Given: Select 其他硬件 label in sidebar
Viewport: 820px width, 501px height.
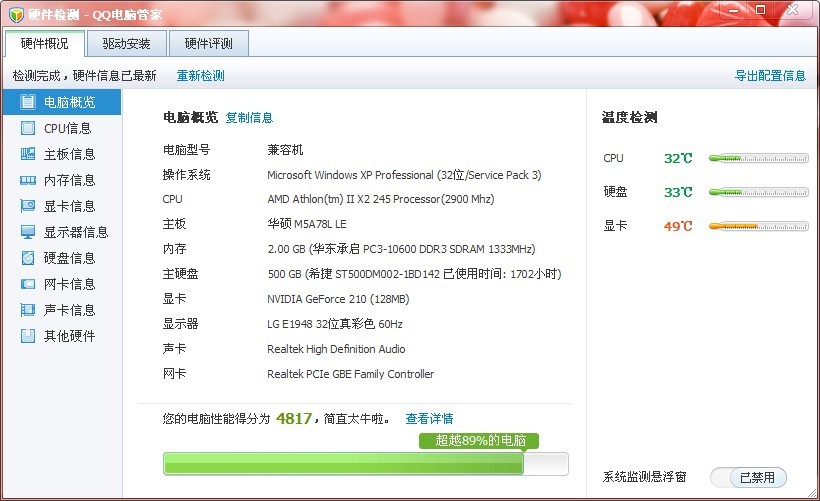Looking at the screenshot, I should [70, 336].
